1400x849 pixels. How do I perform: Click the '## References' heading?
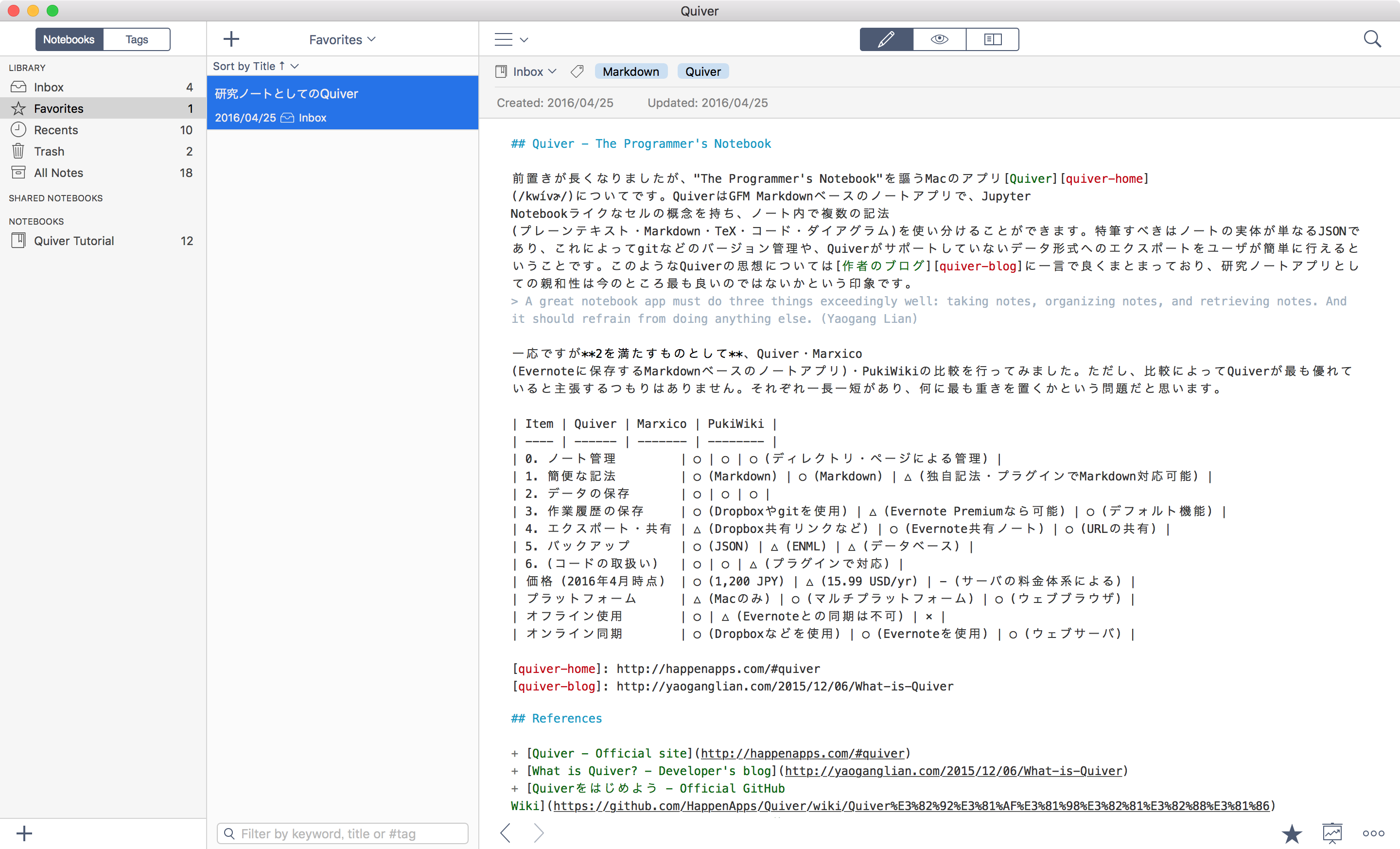click(556, 718)
